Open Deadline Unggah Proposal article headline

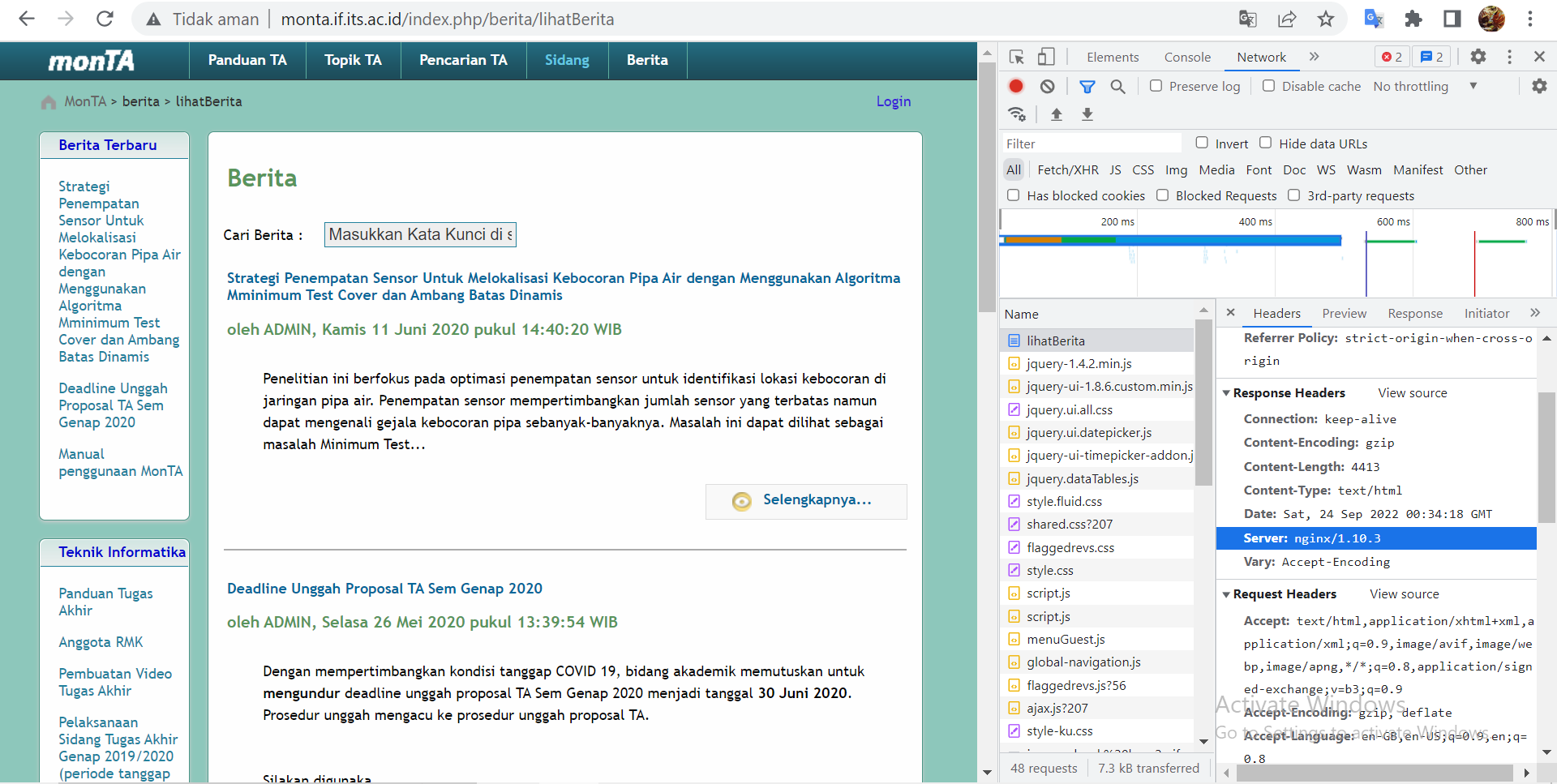[x=384, y=589]
